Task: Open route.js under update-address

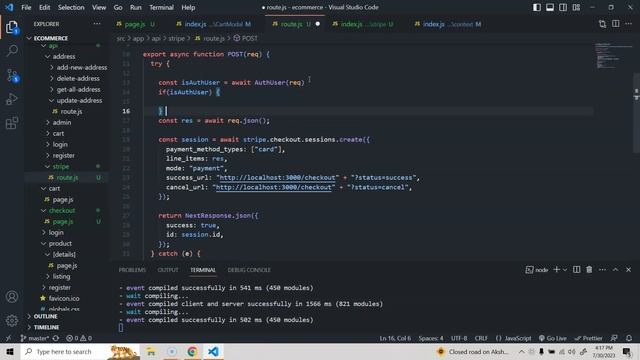Action: click(71, 111)
